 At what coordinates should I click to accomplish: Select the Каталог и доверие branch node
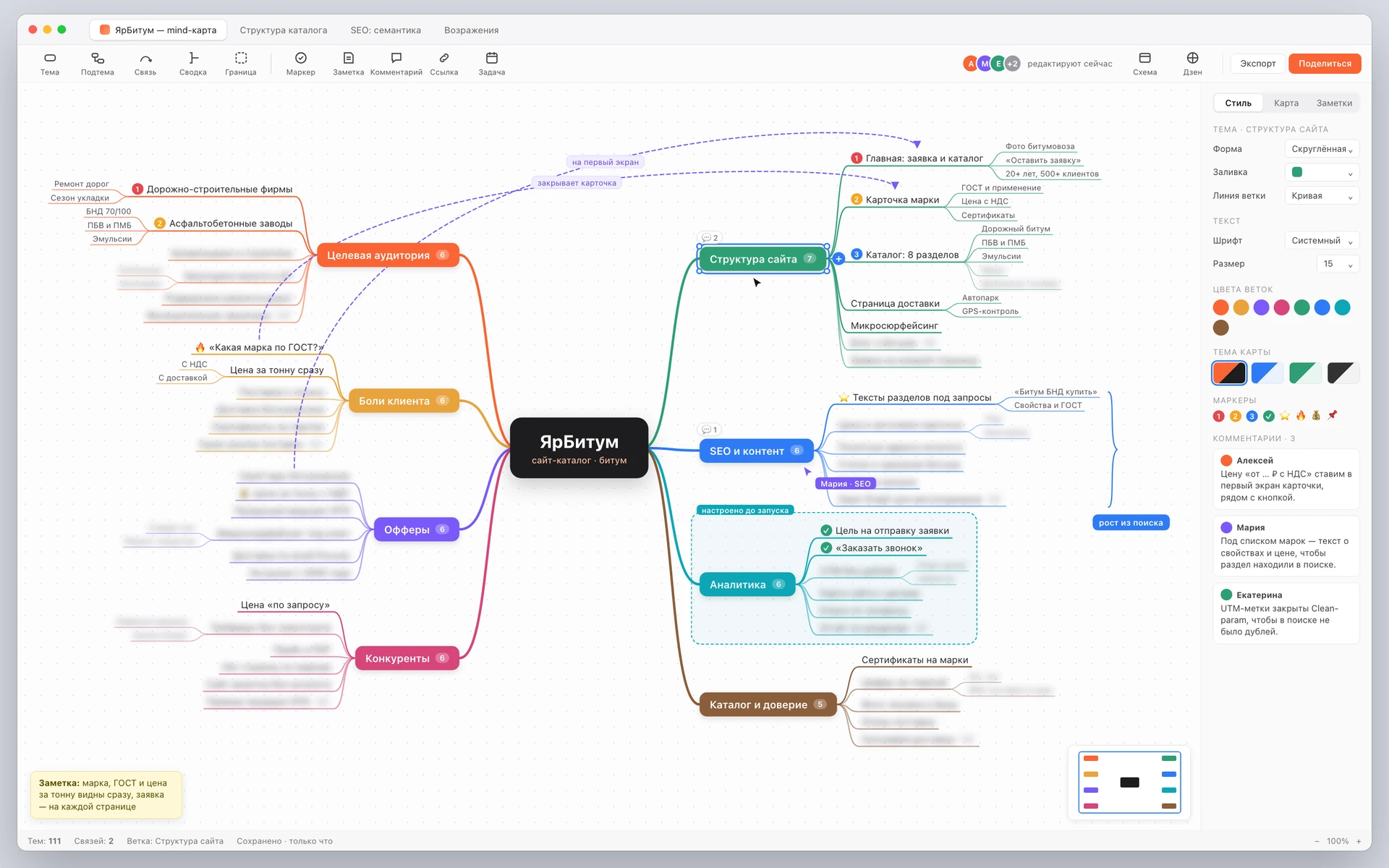pyautogui.click(x=768, y=705)
